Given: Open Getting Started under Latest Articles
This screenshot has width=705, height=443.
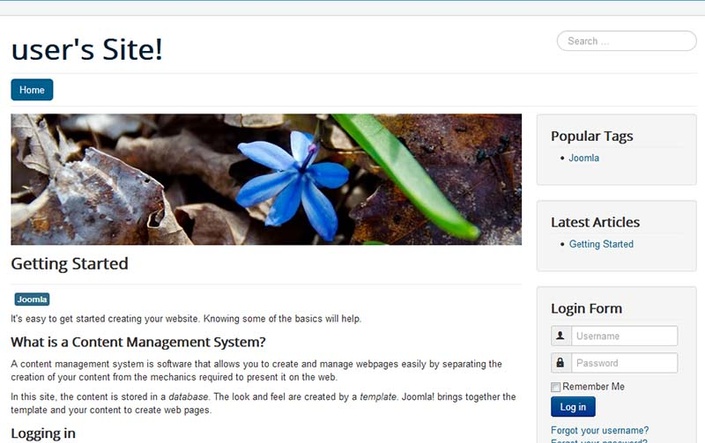Looking at the screenshot, I should [601, 244].
